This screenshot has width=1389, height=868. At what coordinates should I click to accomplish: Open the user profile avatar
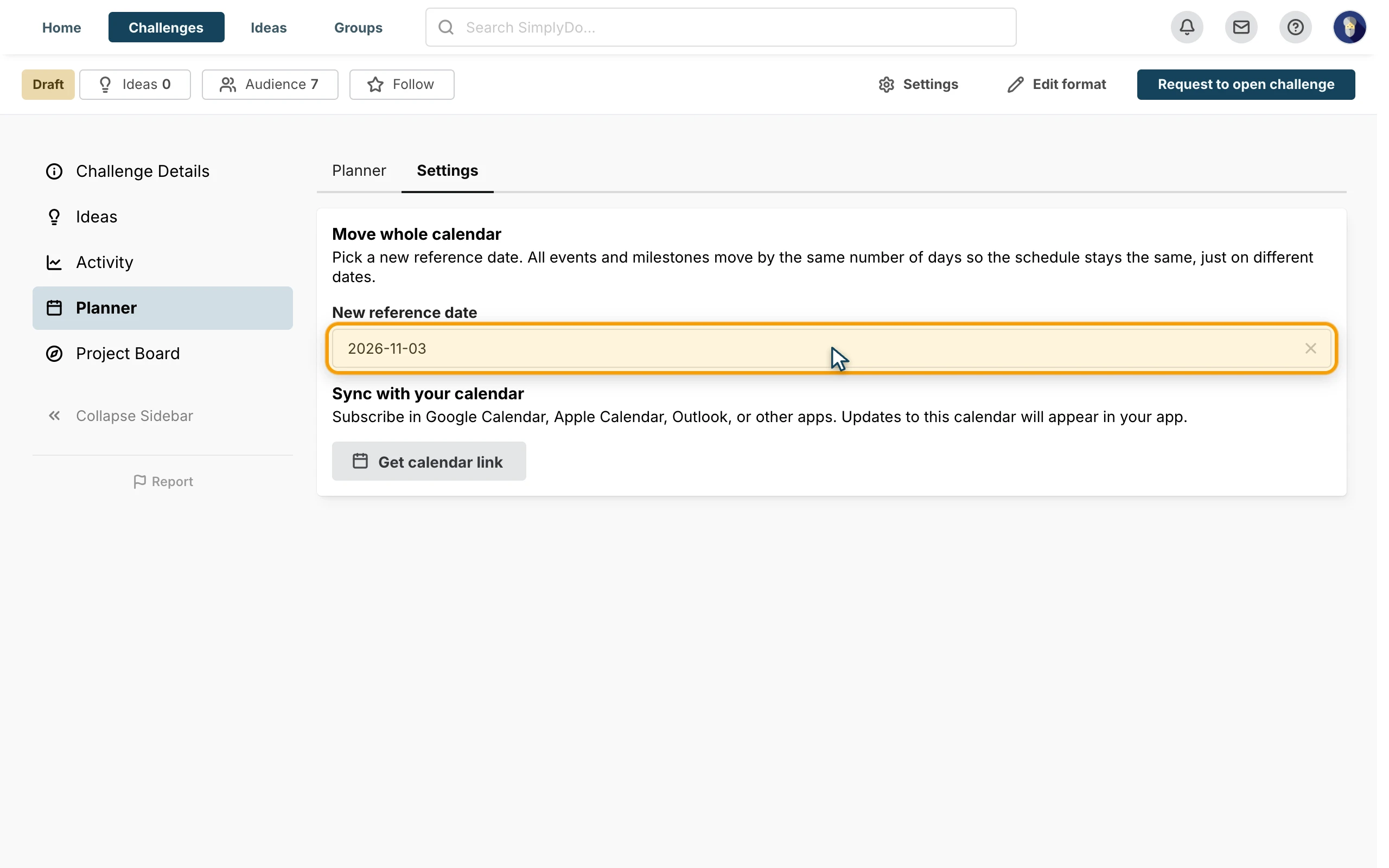point(1349,27)
